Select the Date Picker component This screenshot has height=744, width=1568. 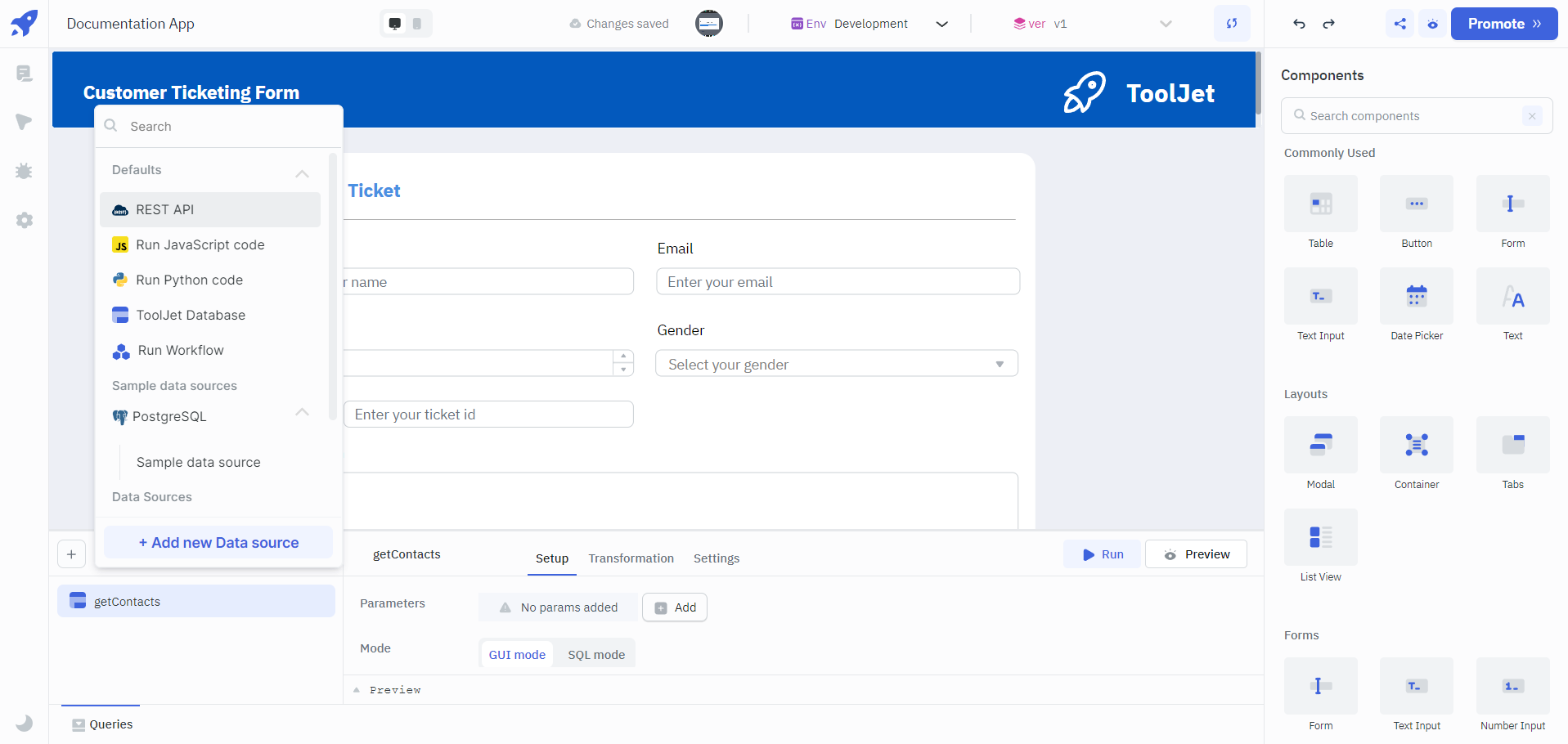[1417, 304]
